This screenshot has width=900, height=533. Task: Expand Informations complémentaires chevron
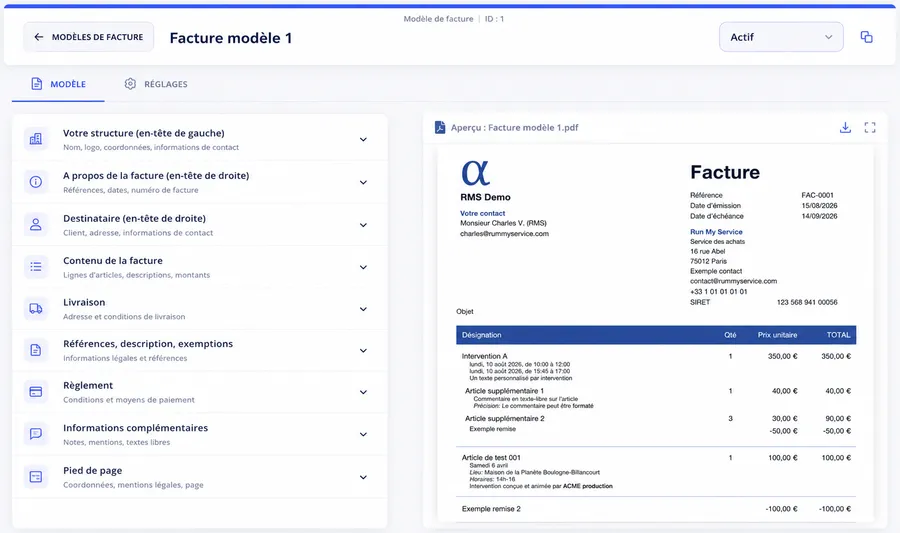click(x=363, y=434)
